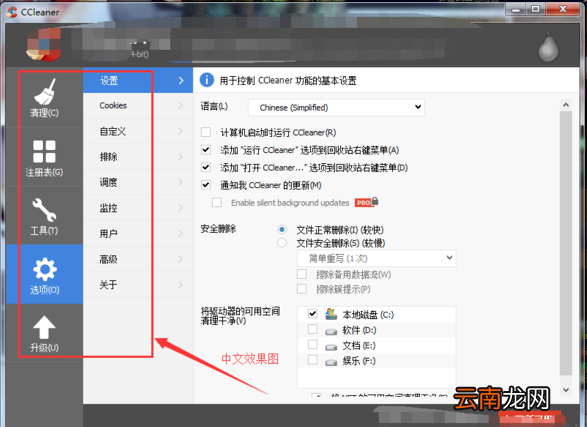The width and height of the screenshot is (587, 427).
Task: Click the 将驱动器的可用空间清理干净 label
Action: (x=240, y=316)
